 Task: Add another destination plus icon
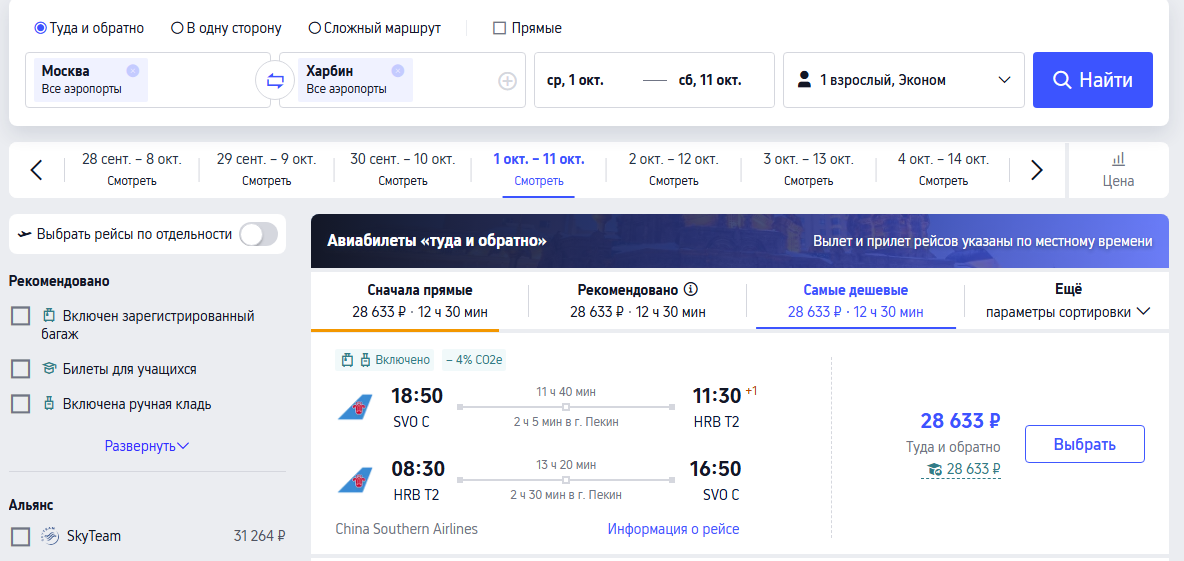[x=507, y=81]
